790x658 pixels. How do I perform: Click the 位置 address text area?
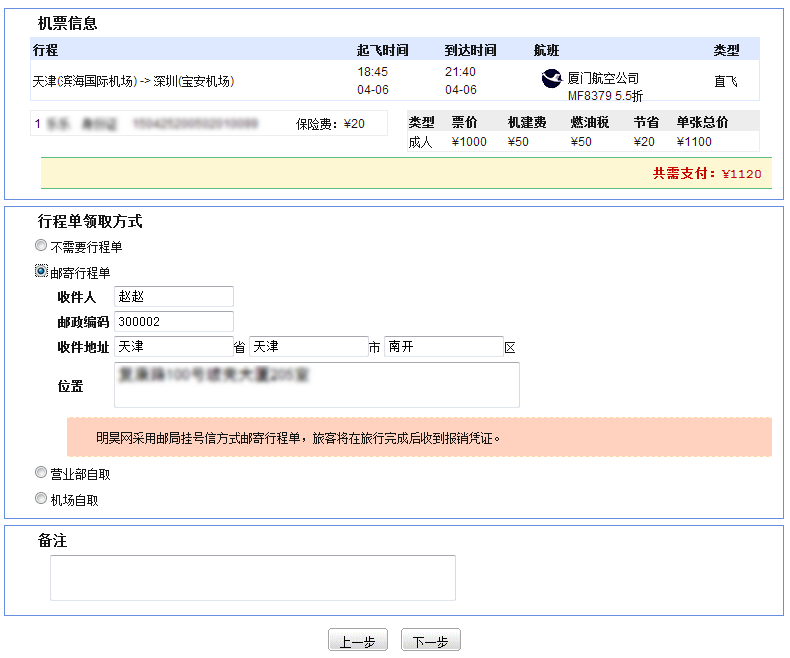click(316, 385)
